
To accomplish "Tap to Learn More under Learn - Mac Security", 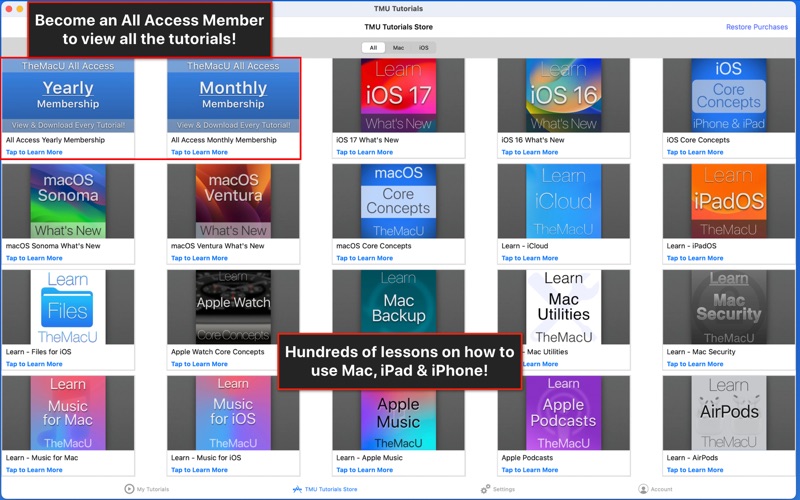I will tap(695, 364).
